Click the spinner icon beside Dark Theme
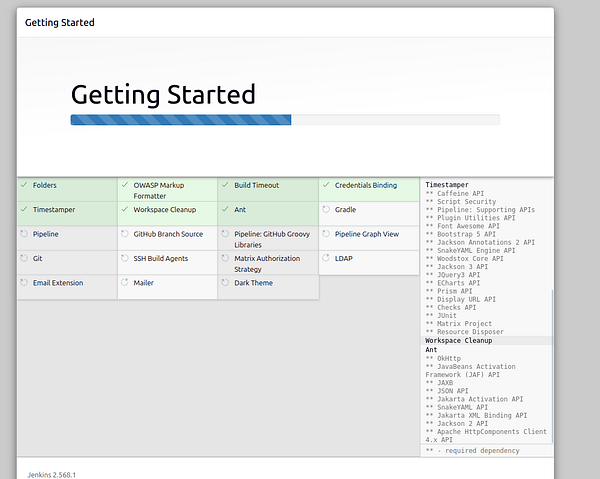 pyautogui.click(x=225, y=283)
